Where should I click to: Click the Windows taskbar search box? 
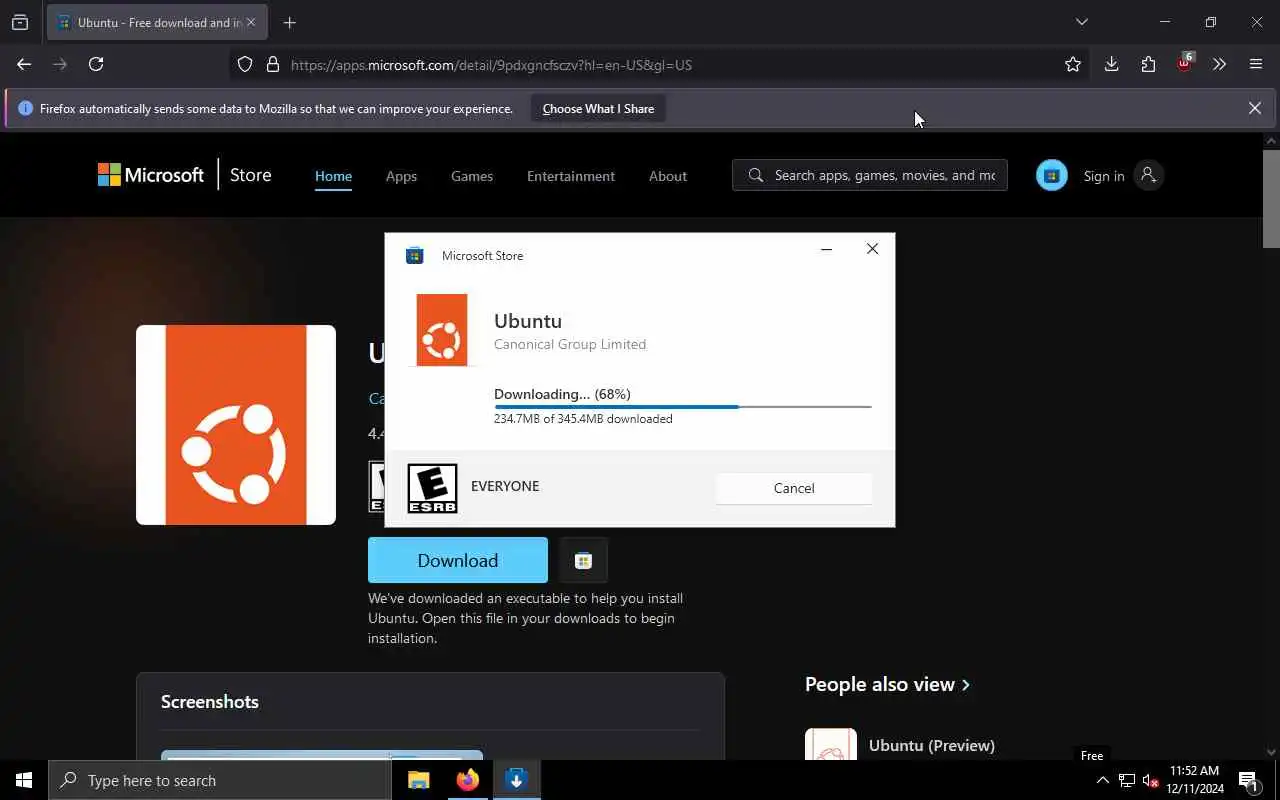click(x=220, y=780)
